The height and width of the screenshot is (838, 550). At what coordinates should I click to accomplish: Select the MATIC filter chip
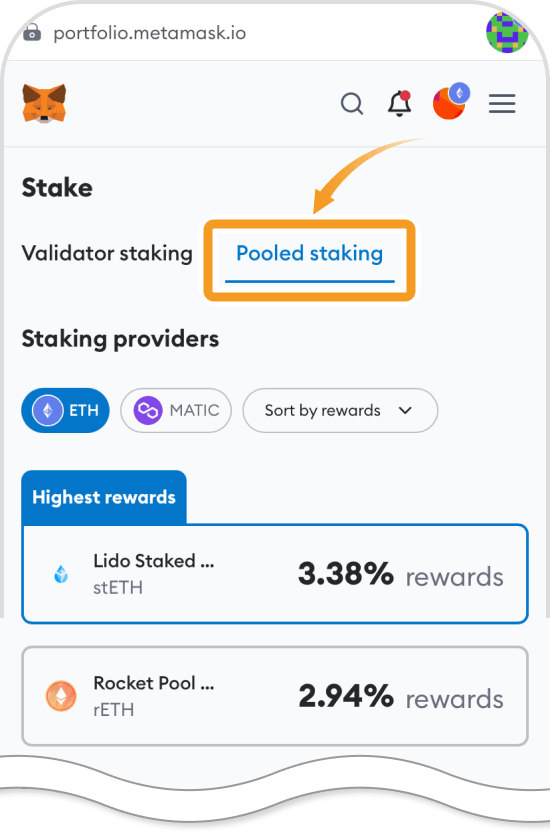click(176, 410)
